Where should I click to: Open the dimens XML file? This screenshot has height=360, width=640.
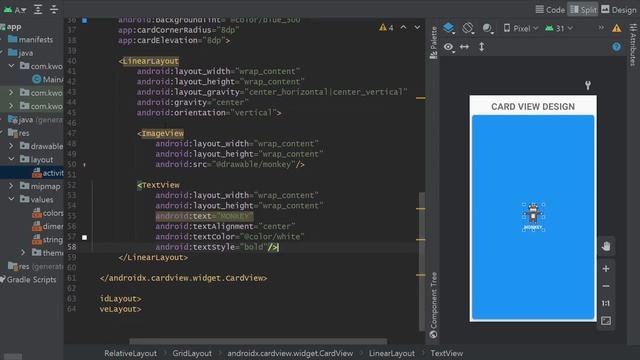48,226
